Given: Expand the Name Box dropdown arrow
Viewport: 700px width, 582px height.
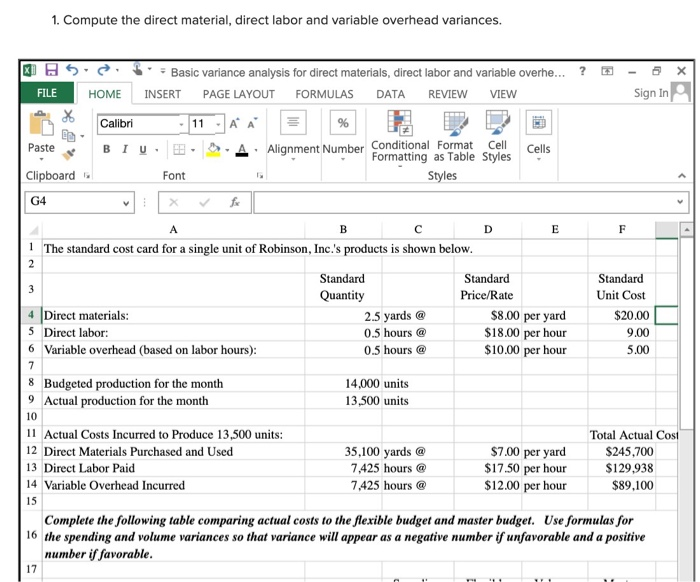Looking at the screenshot, I should click(126, 203).
